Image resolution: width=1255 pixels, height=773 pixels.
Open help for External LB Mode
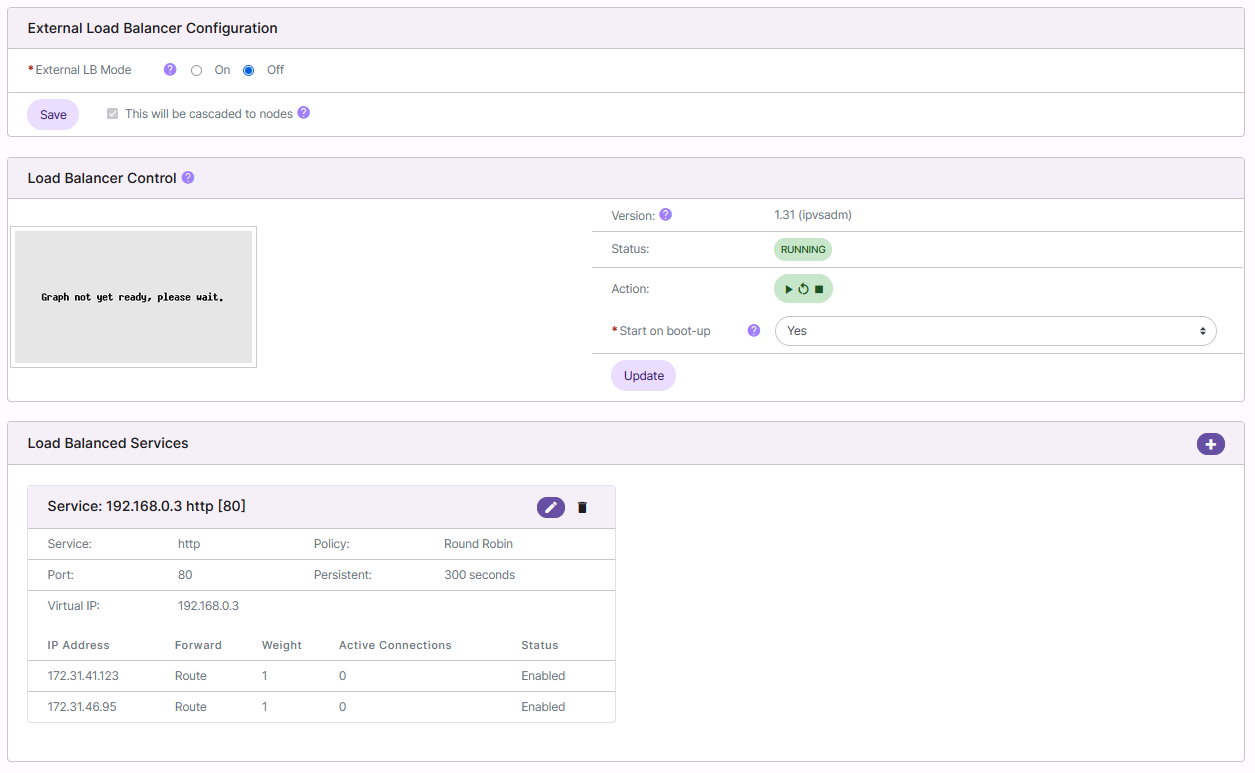(x=168, y=69)
